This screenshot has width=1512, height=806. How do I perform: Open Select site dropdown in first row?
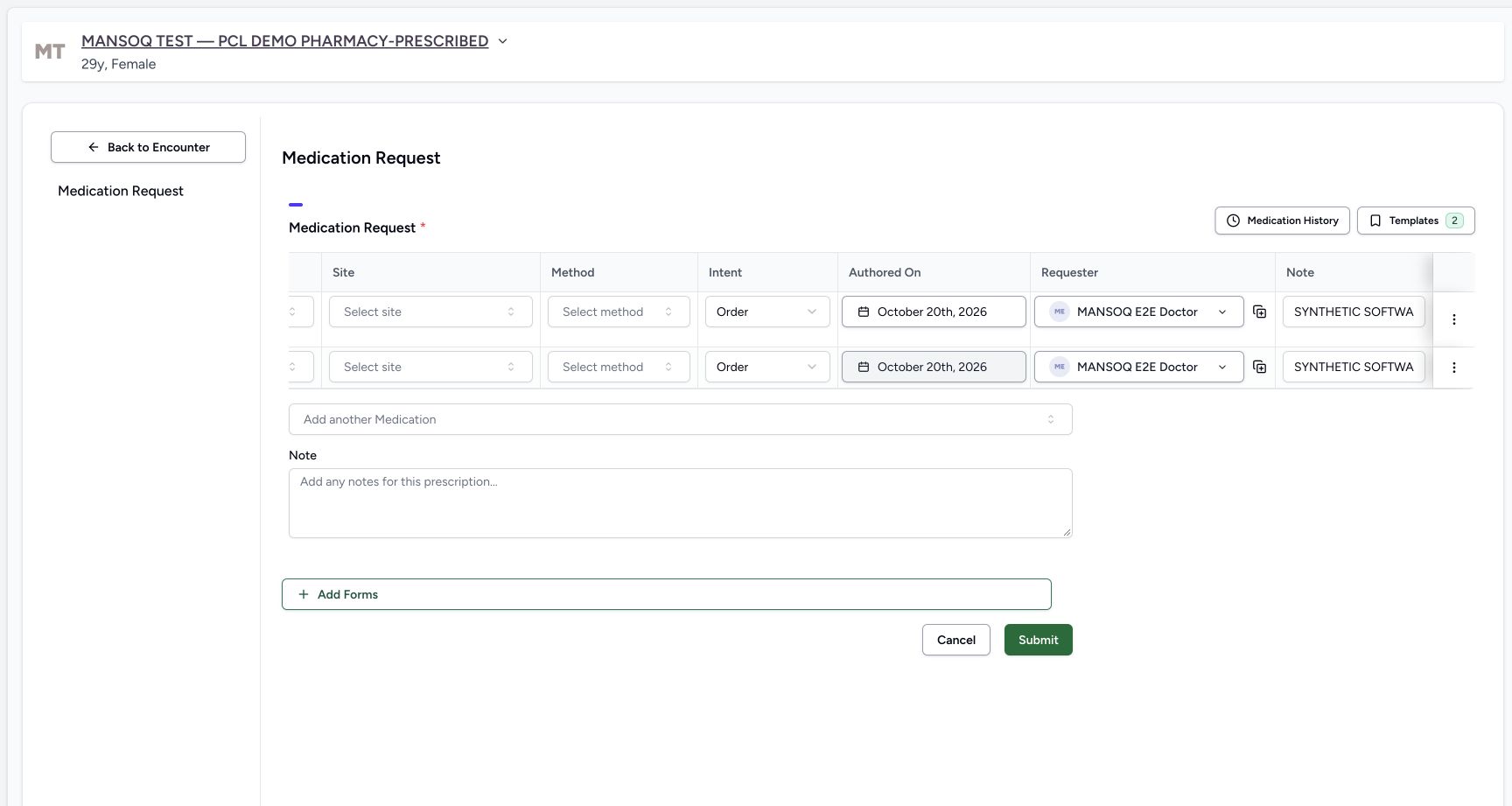click(x=430, y=312)
